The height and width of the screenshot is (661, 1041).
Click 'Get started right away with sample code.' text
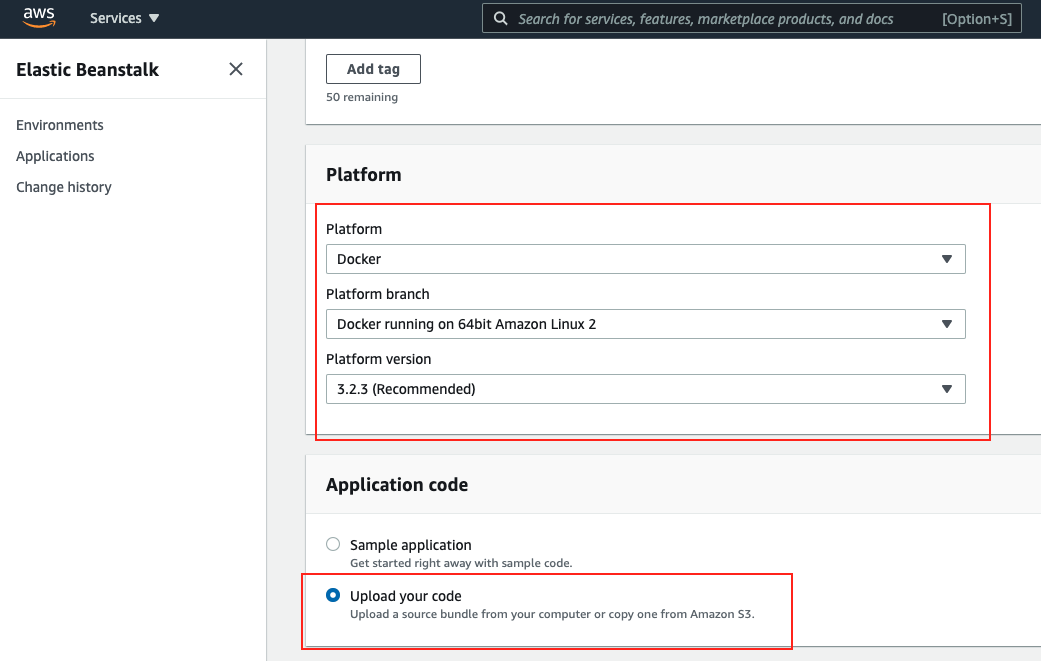(x=461, y=563)
